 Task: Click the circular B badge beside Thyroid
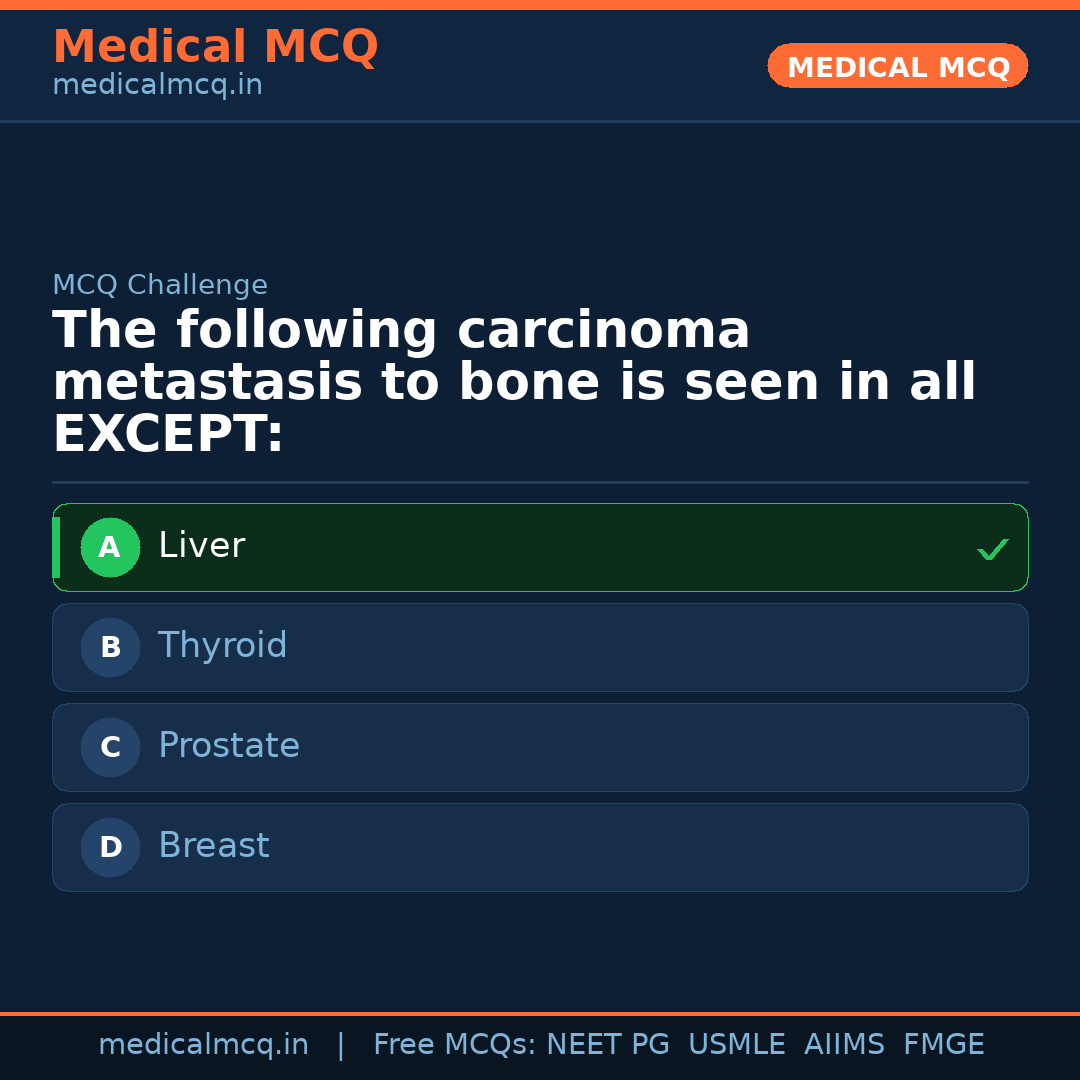[x=110, y=647]
